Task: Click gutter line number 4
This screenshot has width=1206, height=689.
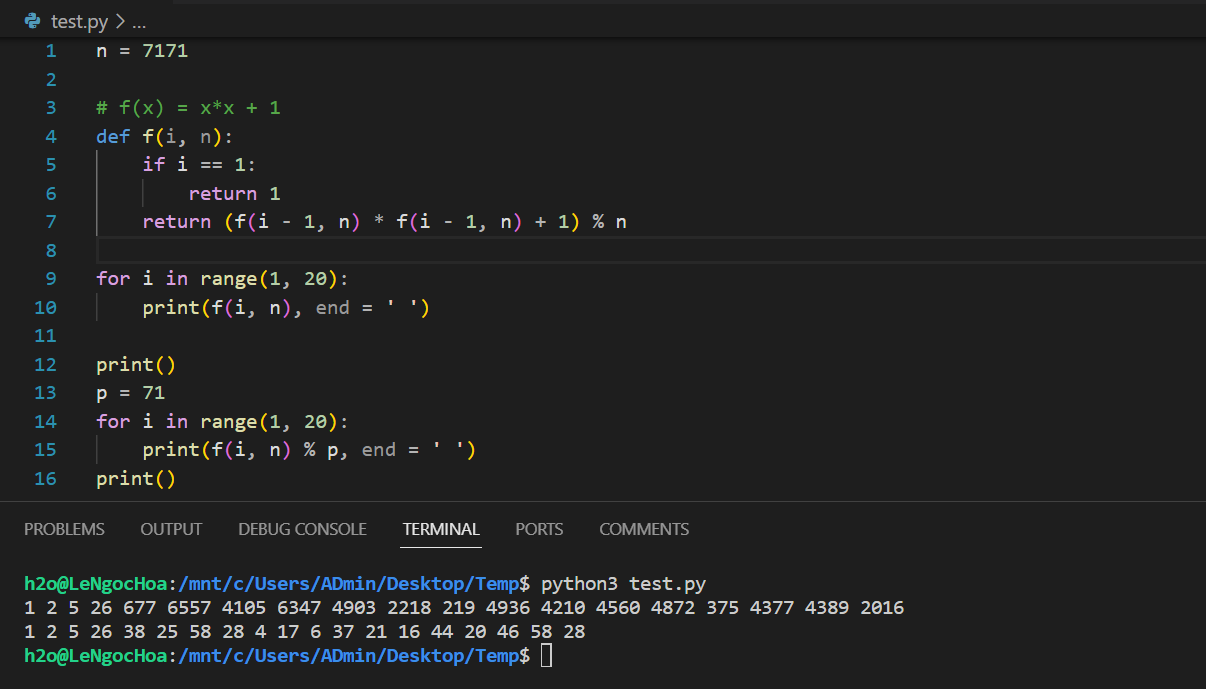Action: (51, 136)
